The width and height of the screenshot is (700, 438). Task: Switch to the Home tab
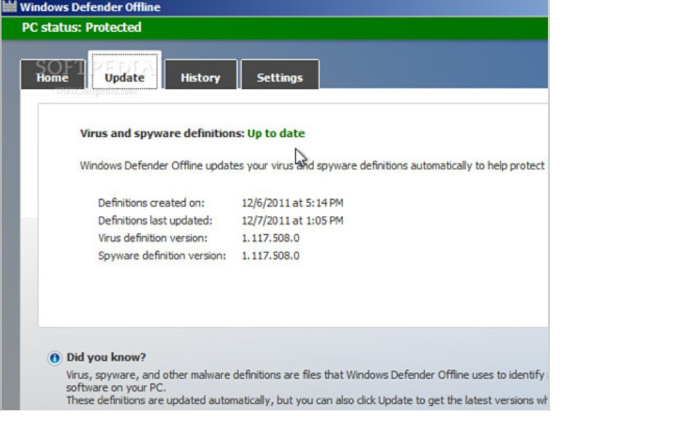[52, 75]
